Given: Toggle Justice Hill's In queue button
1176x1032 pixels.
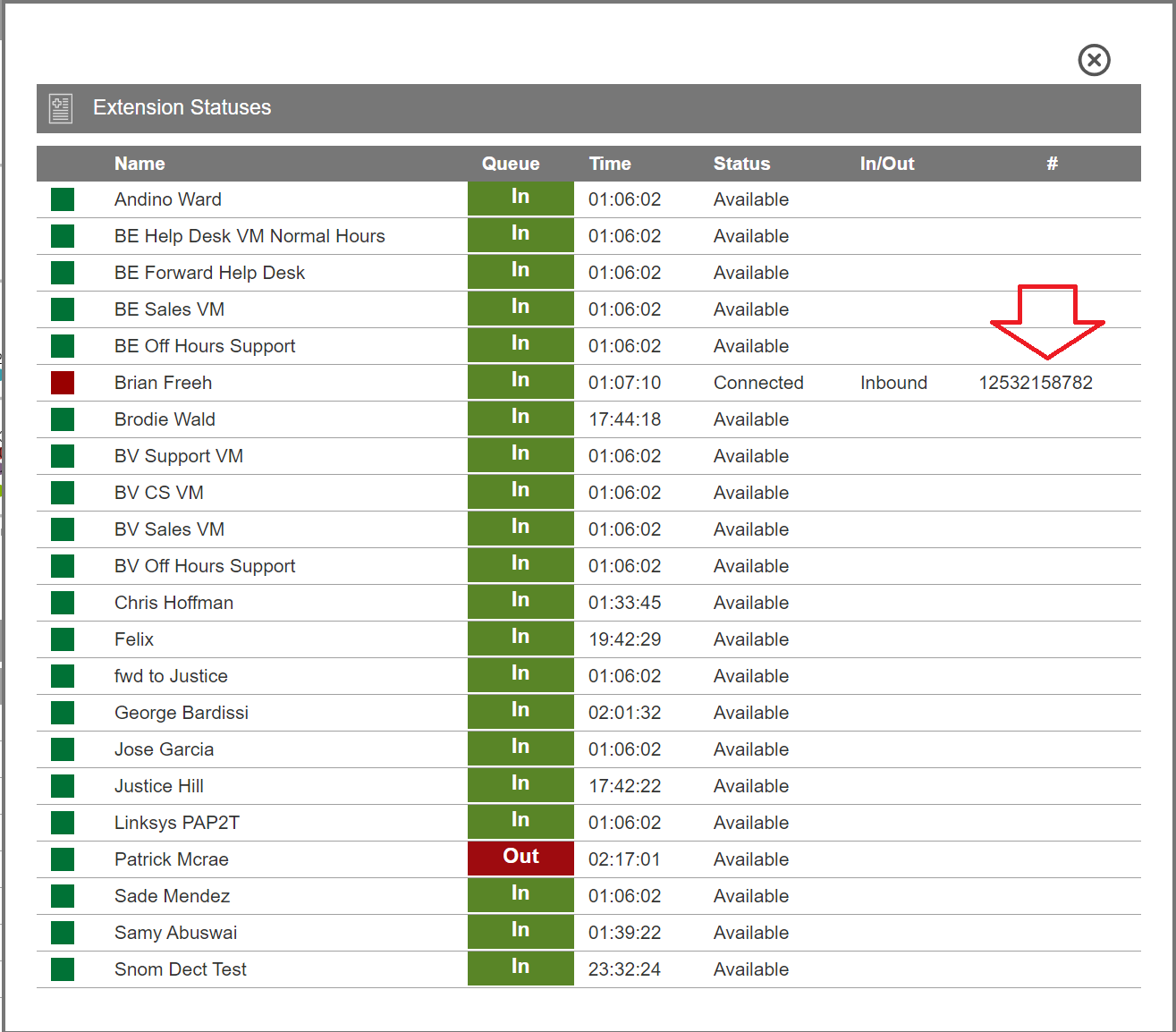Looking at the screenshot, I should [520, 785].
